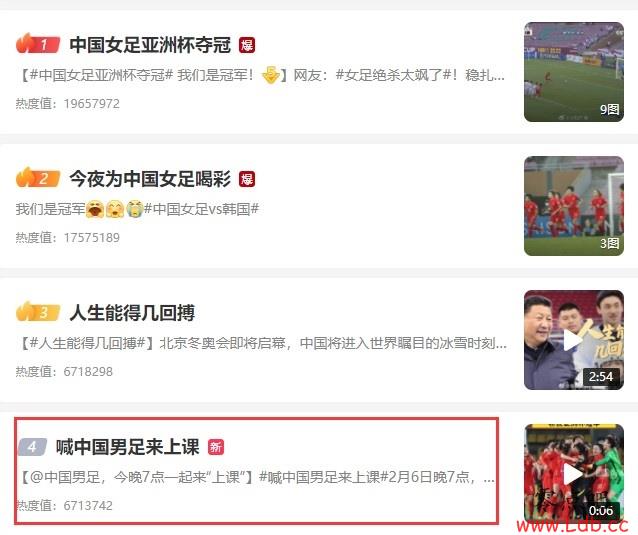Open the topic 中国女足亚洲杯夺冠

pos(150,45)
